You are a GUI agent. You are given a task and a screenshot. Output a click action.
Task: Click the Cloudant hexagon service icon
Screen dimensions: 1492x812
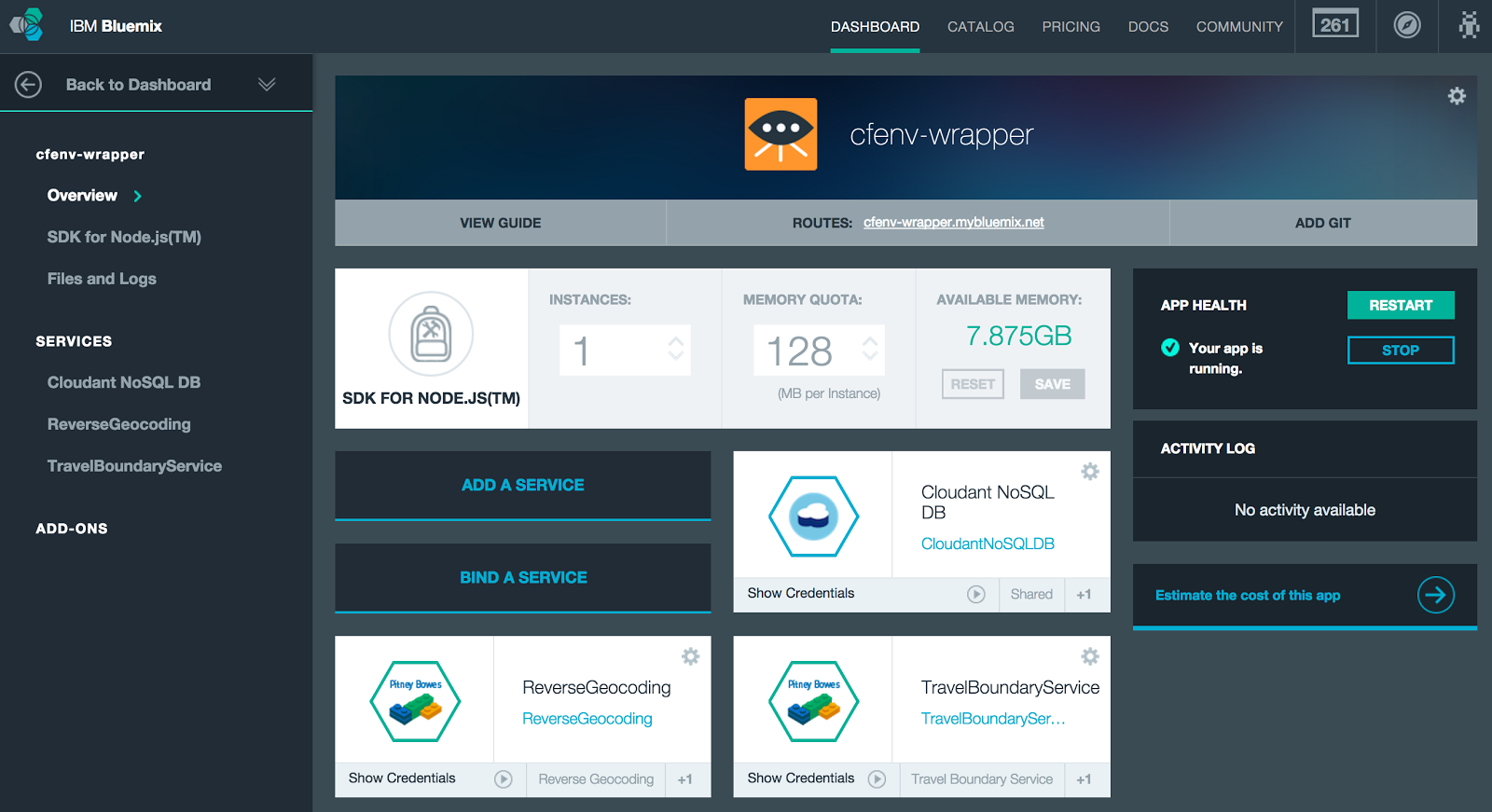click(813, 516)
